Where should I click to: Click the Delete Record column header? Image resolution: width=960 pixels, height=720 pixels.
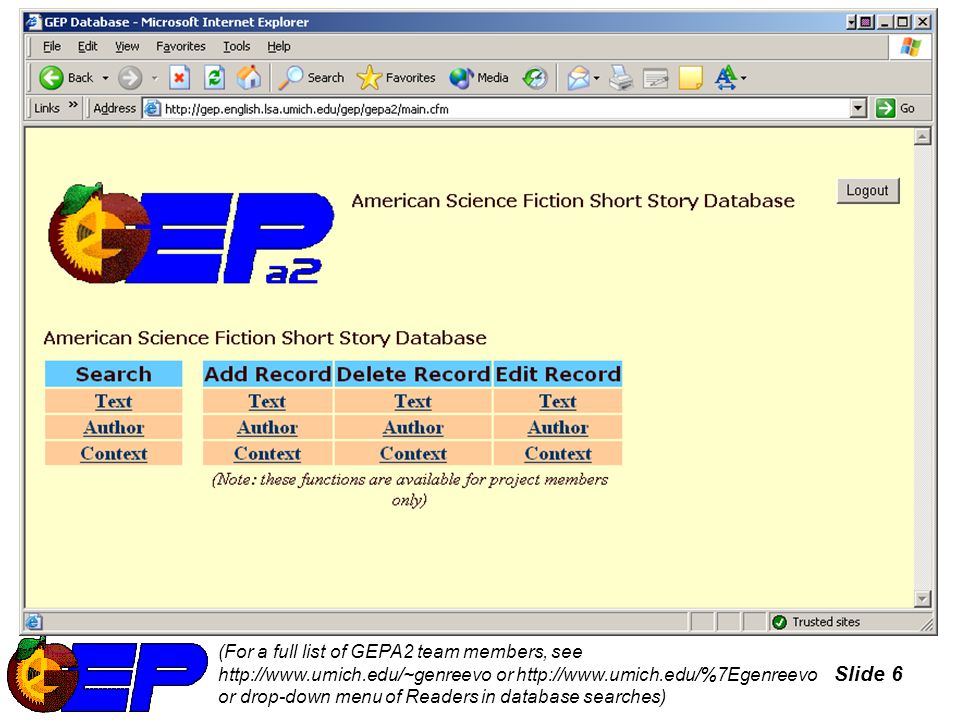click(x=413, y=374)
